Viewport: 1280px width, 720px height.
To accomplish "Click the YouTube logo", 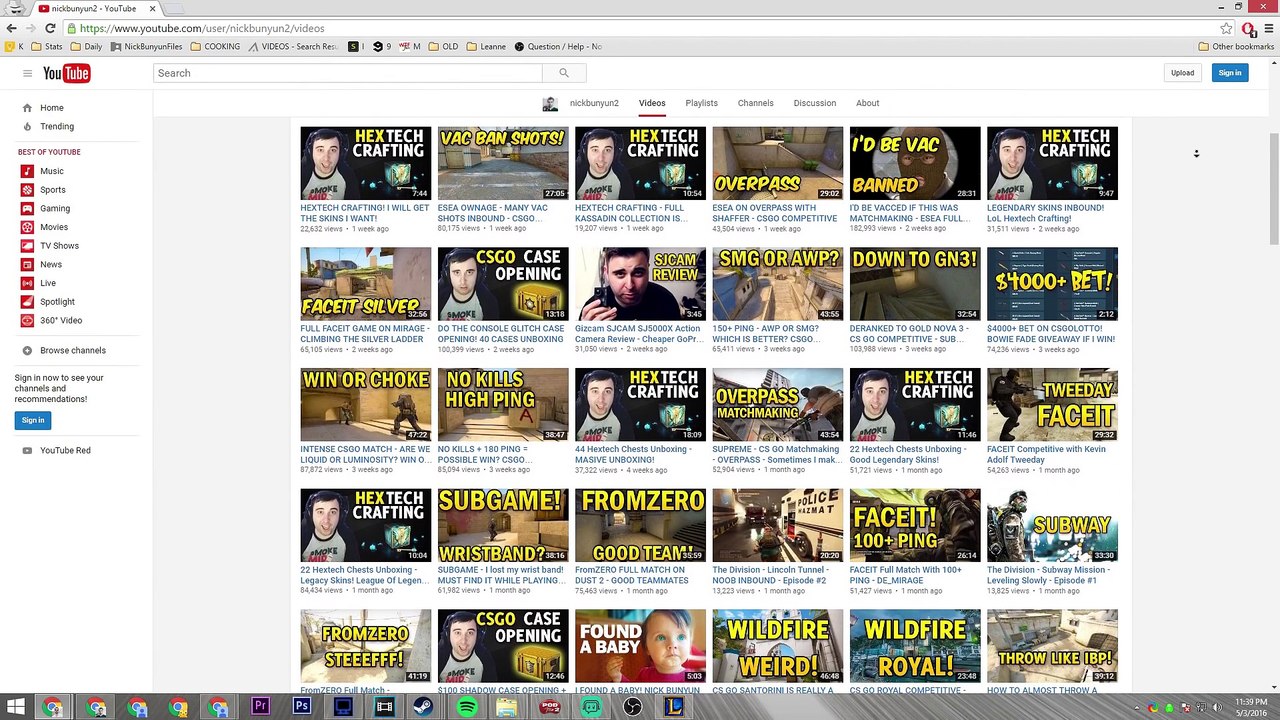I will coord(67,73).
